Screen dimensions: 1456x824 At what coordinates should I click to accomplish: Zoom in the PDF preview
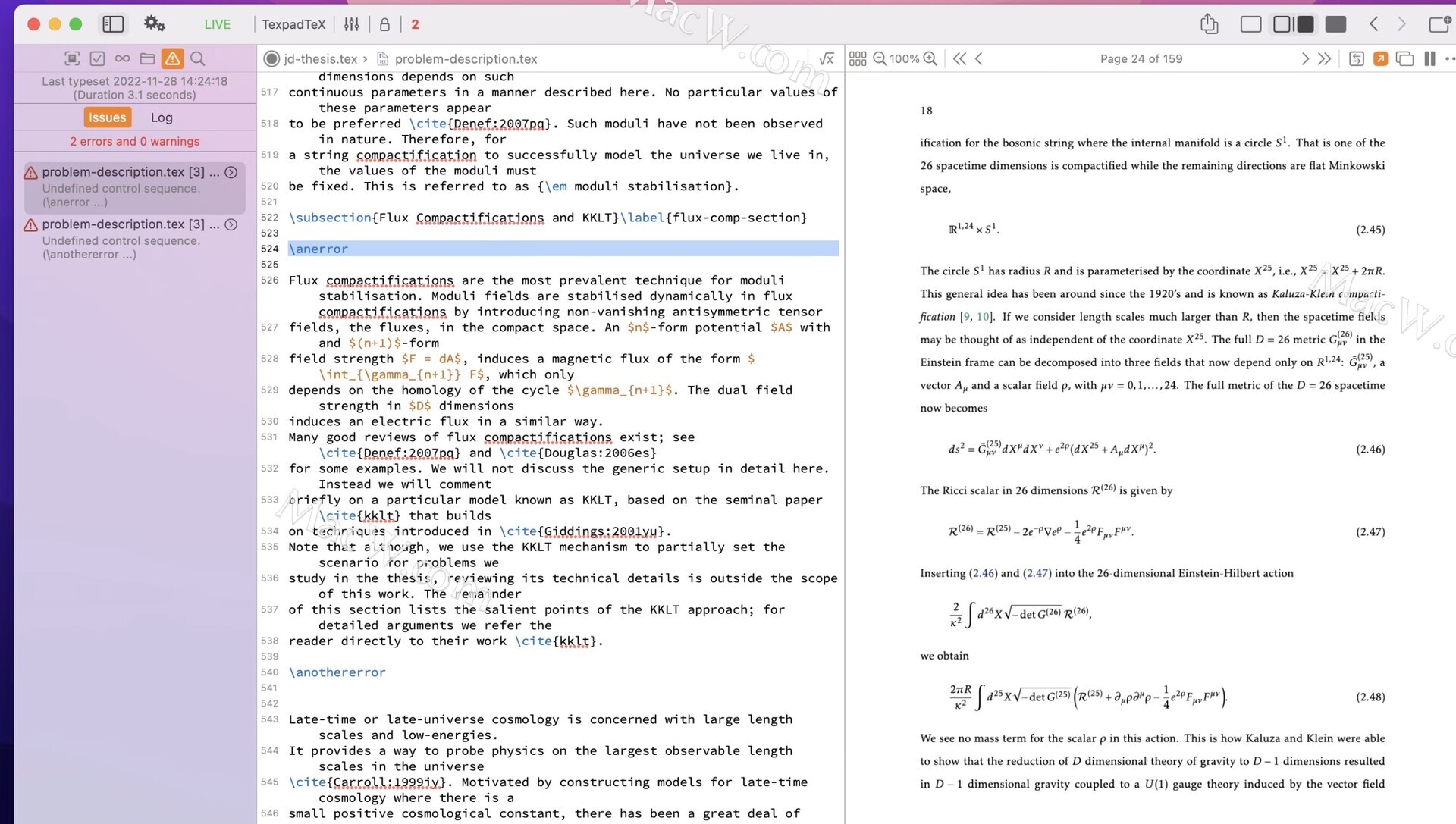[930, 58]
